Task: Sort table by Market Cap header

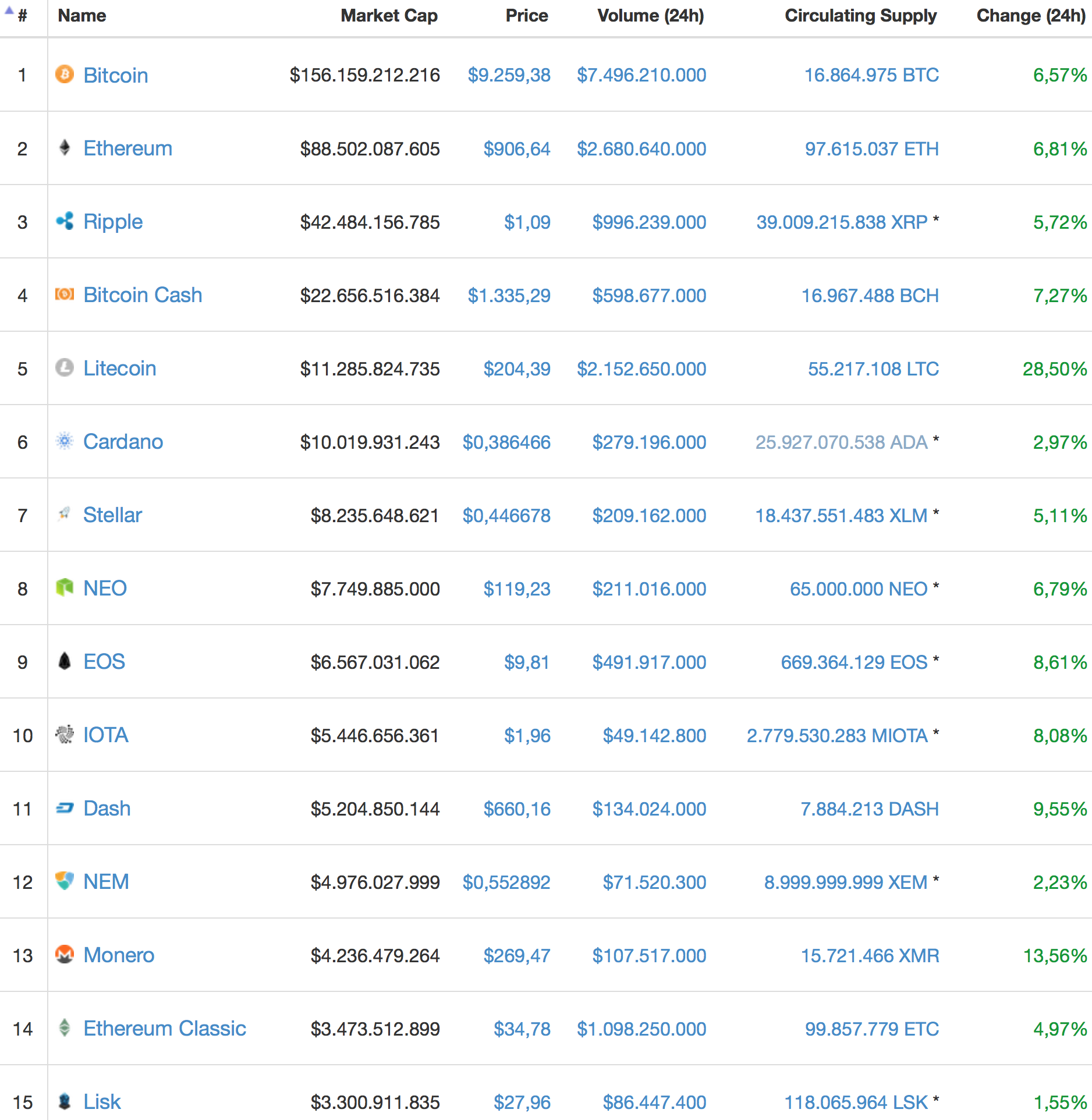Action: pyautogui.click(x=389, y=16)
